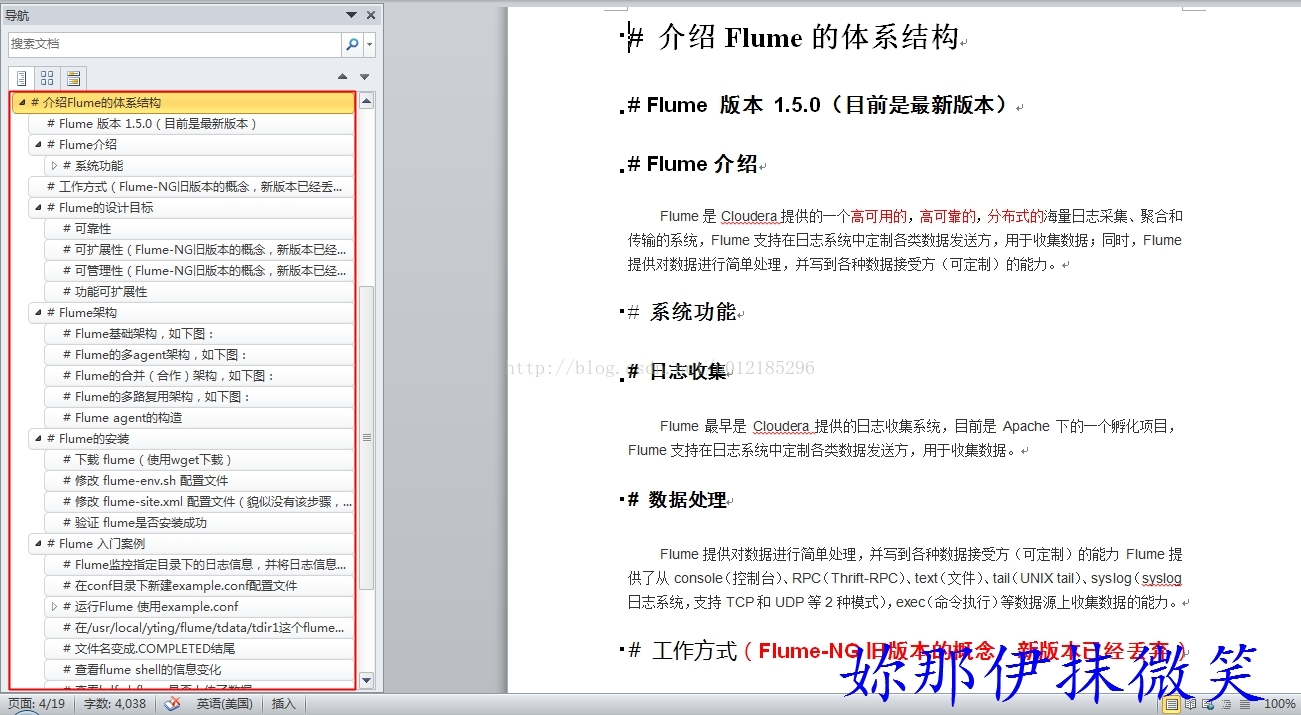The height and width of the screenshot is (715, 1301).
Task: Expand the 运行Flume 使用example.conf node
Action: point(54,607)
